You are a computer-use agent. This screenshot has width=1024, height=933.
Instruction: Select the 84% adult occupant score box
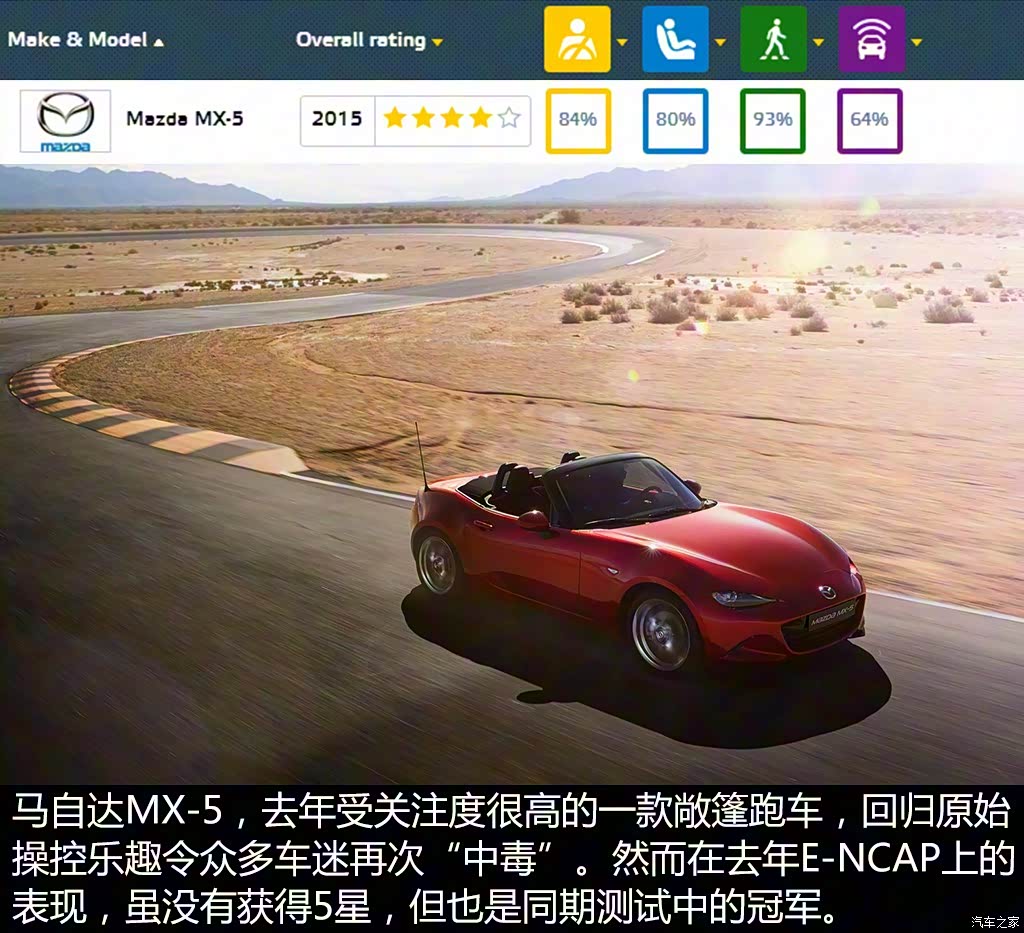[x=577, y=120]
